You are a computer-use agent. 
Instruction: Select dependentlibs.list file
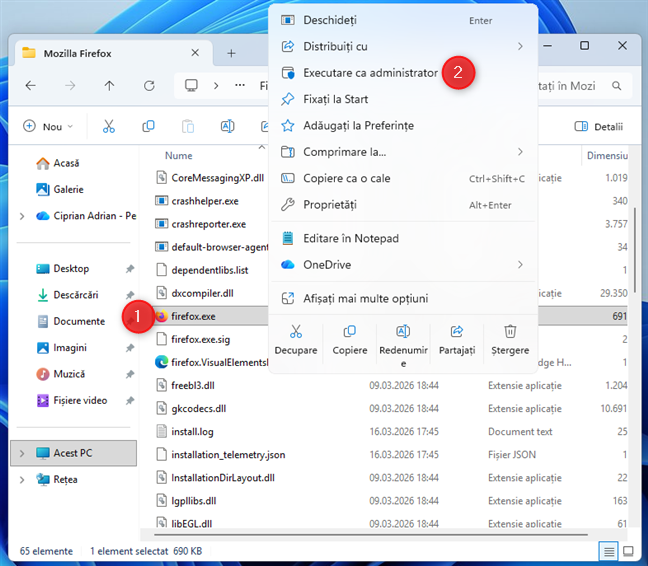202,270
